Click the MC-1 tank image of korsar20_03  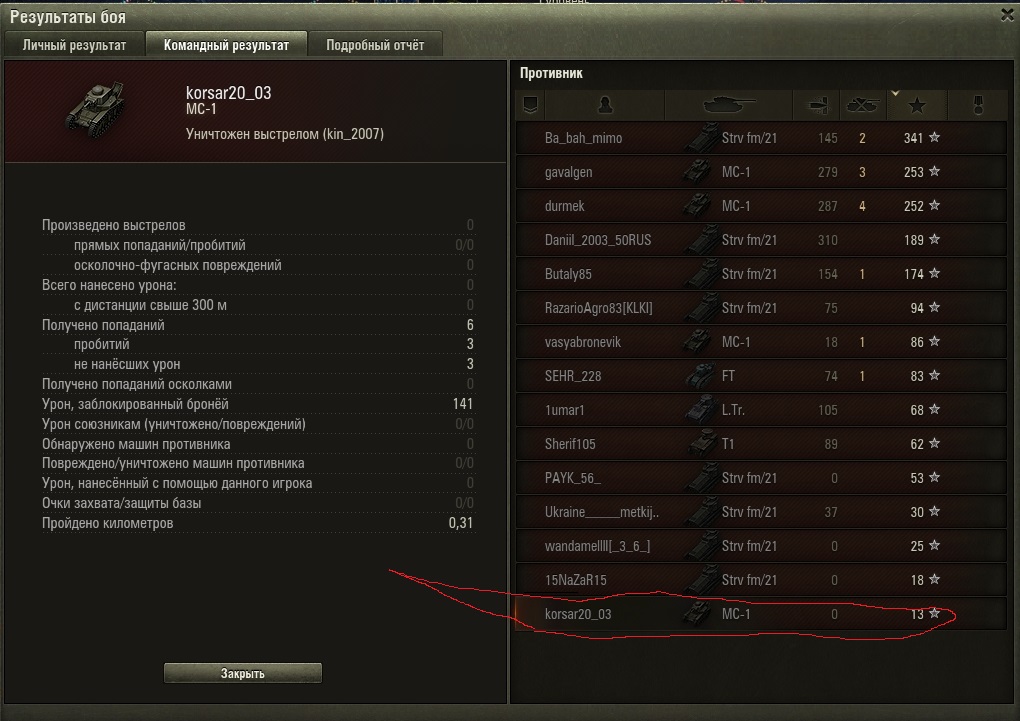pos(96,109)
